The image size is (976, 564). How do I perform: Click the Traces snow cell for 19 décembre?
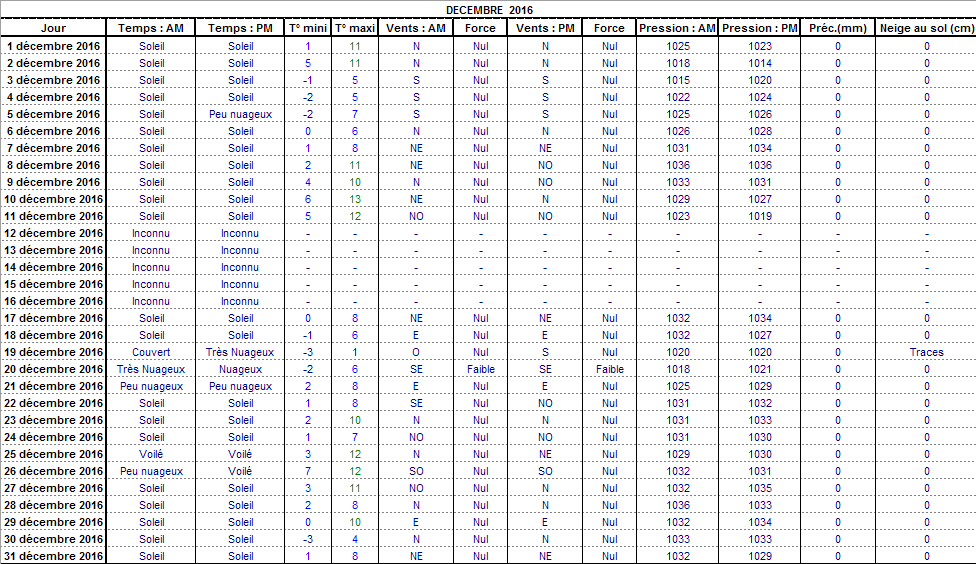tap(926, 352)
